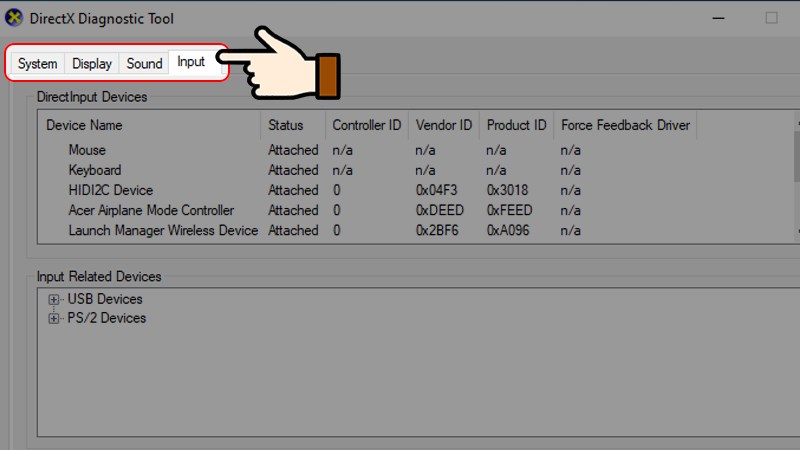The image size is (800, 450).
Task: Click the Force Feedback Driver column header
Action: click(626, 125)
